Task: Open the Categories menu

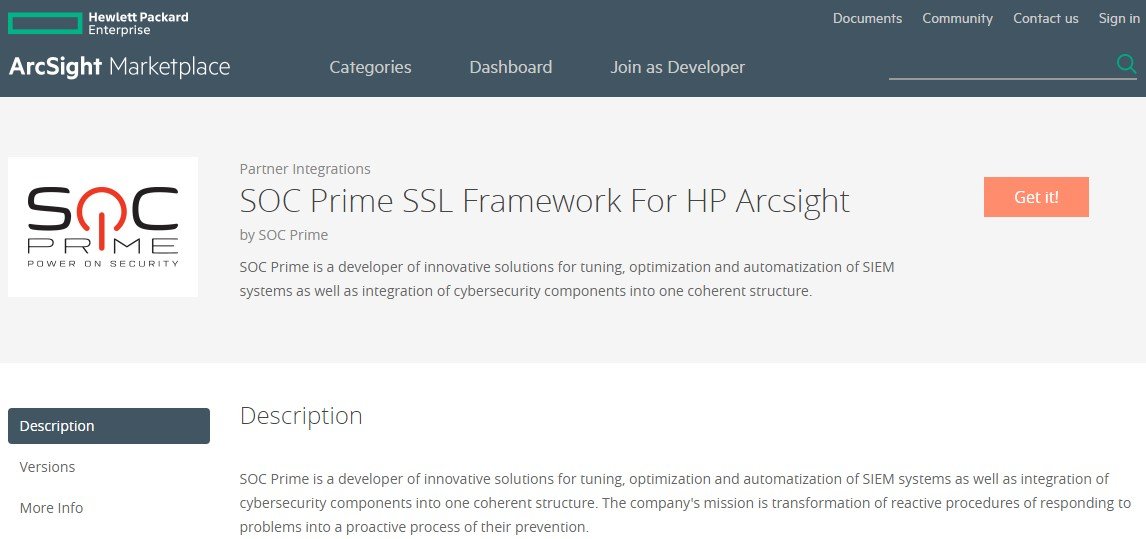Action: coord(370,67)
